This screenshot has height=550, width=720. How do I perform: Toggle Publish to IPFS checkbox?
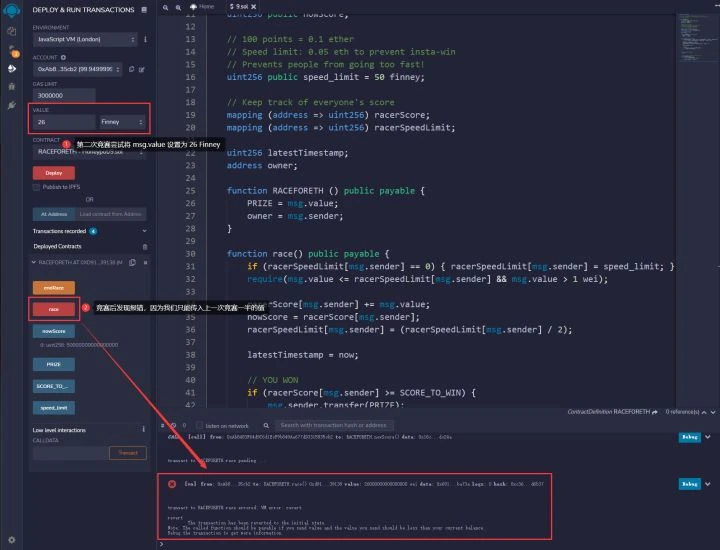coord(36,187)
